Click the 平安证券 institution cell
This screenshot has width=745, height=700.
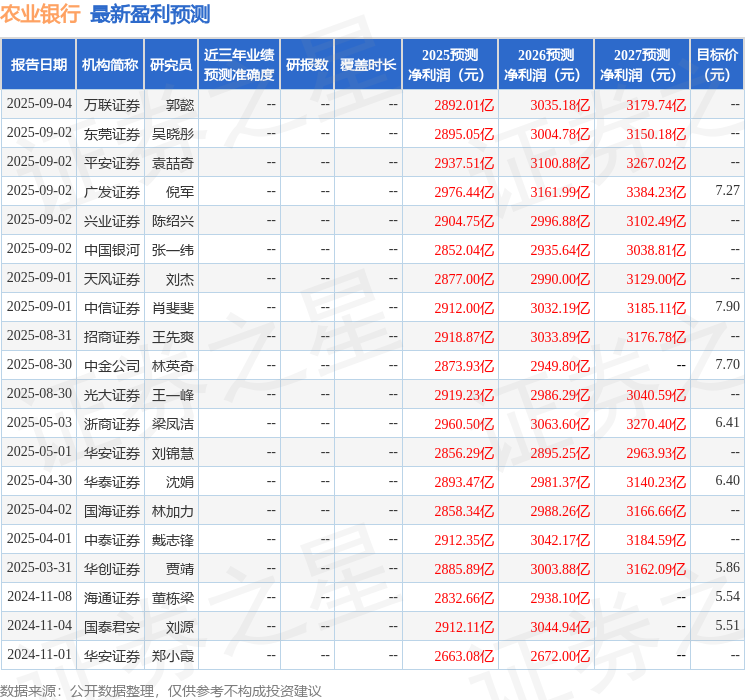112,163
